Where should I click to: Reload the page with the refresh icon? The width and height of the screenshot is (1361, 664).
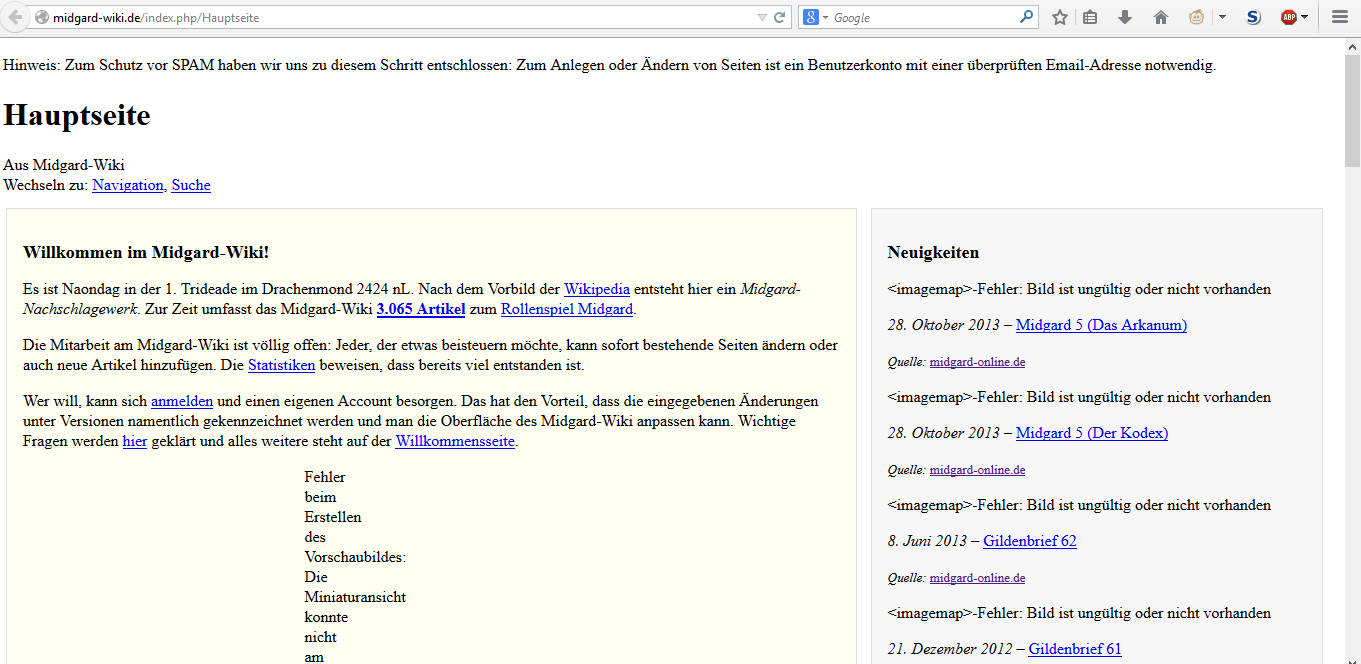click(x=780, y=17)
